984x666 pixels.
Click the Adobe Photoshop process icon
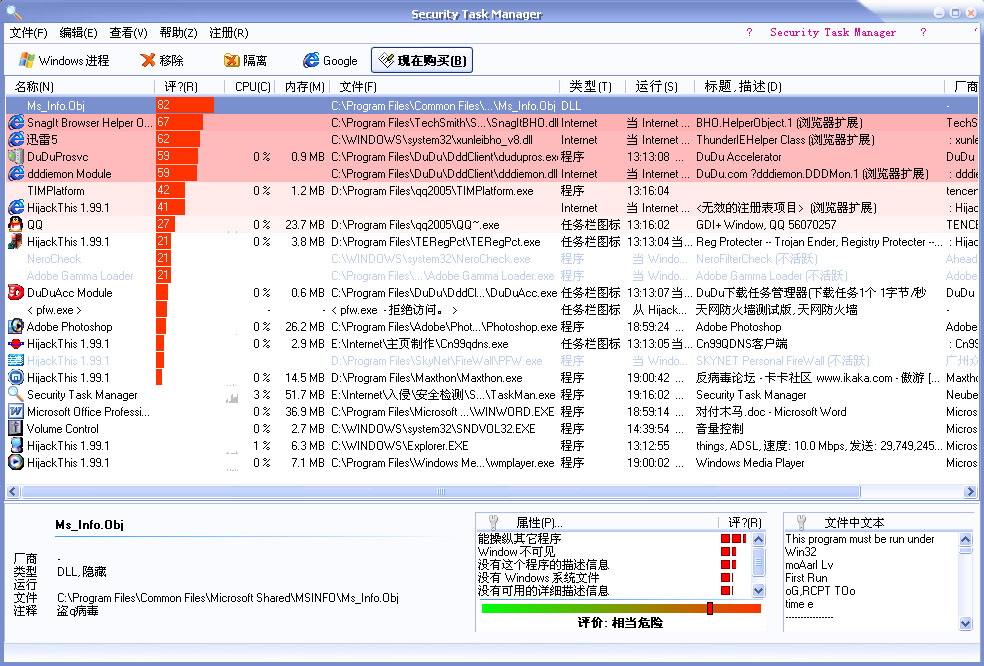pos(16,326)
